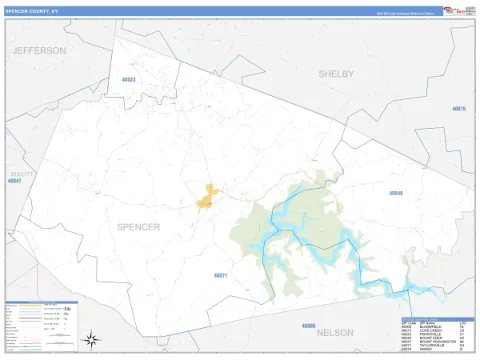480x360 pixels.
Task: Click the scale bar in the legend
Action: [x=60, y=344]
